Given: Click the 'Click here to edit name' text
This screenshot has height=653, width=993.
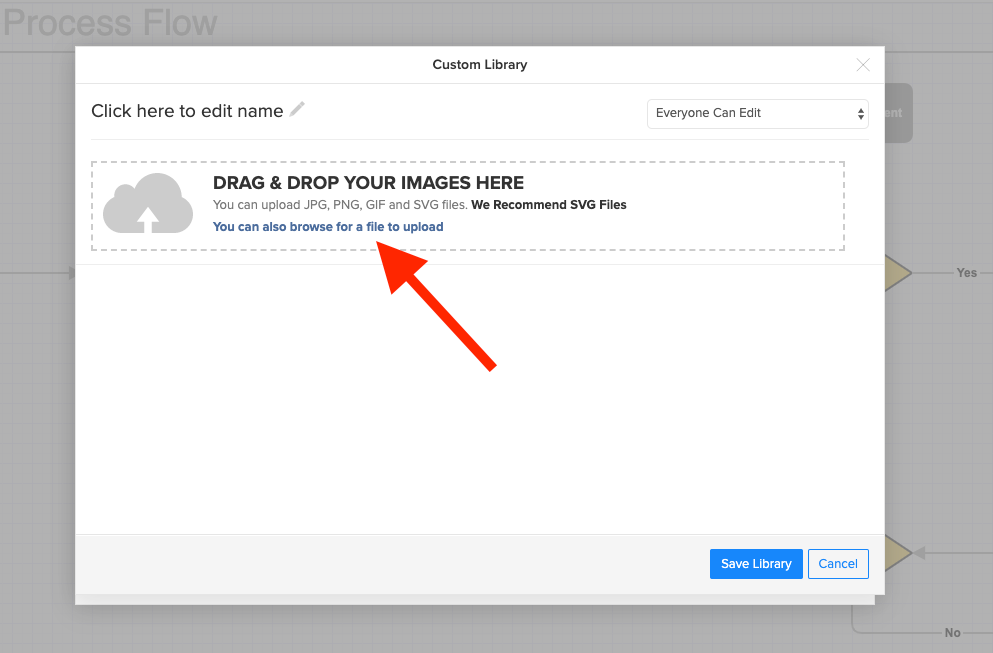Looking at the screenshot, I should coord(187,111).
